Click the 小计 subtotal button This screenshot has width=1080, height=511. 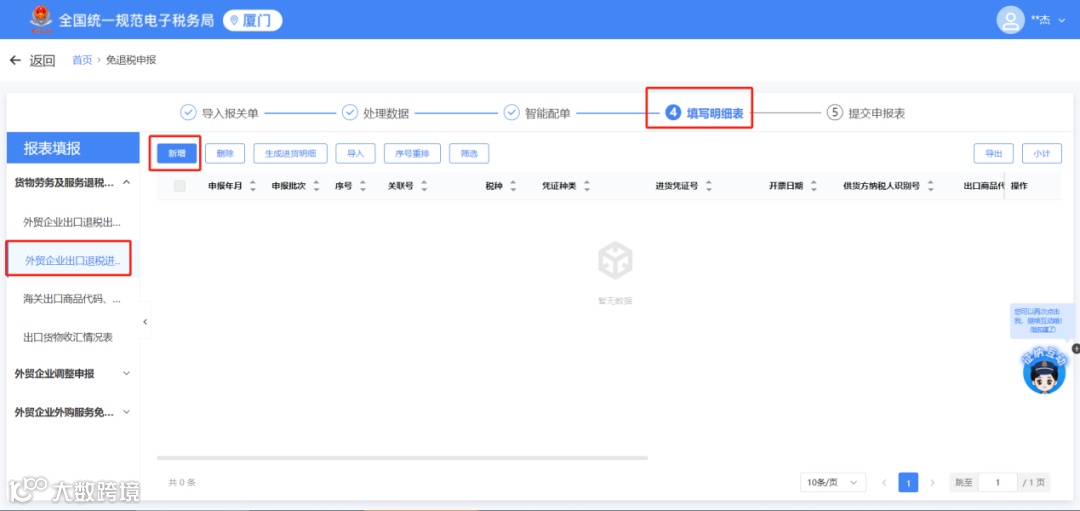coord(1041,154)
